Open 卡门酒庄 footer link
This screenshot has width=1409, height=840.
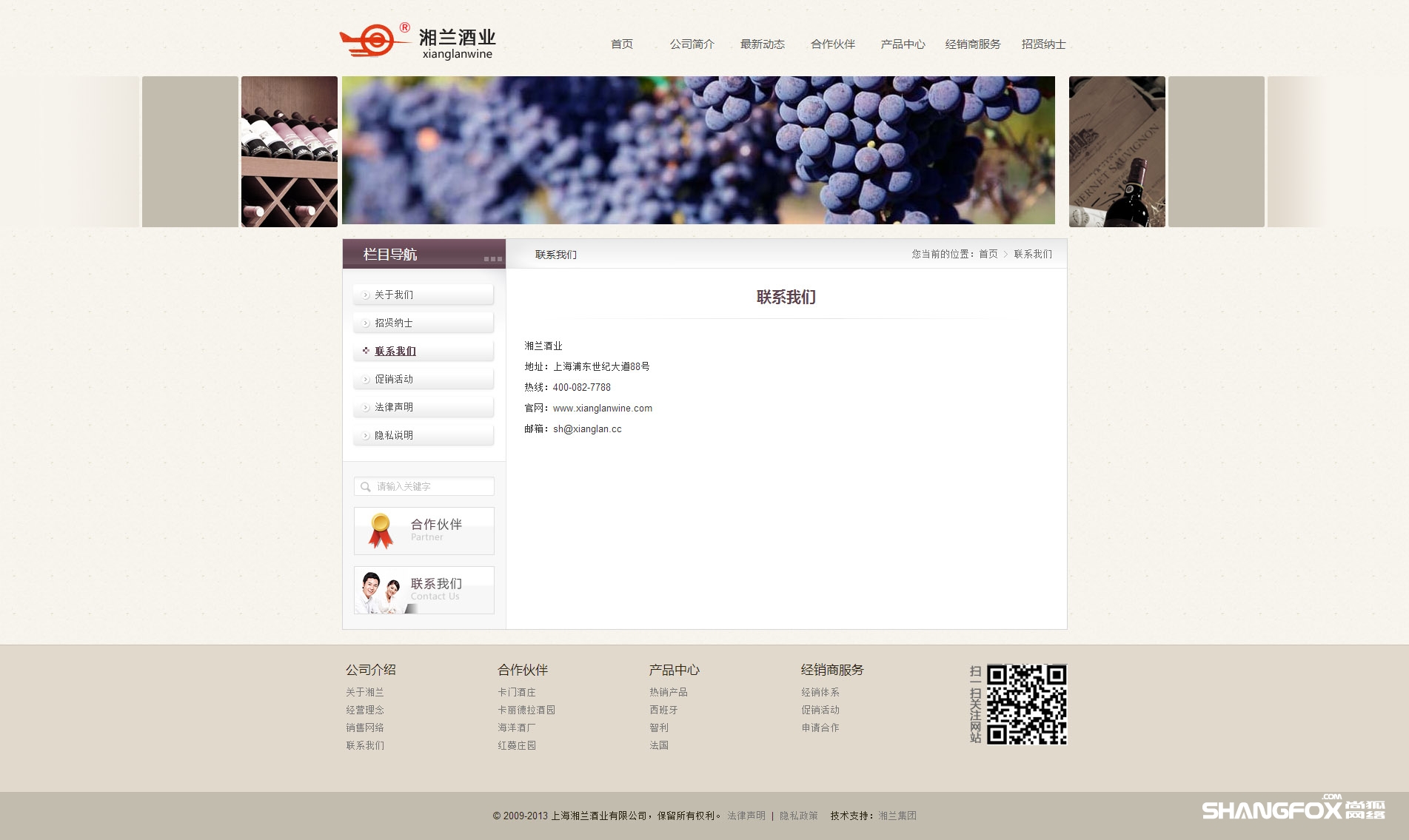tap(517, 692)
